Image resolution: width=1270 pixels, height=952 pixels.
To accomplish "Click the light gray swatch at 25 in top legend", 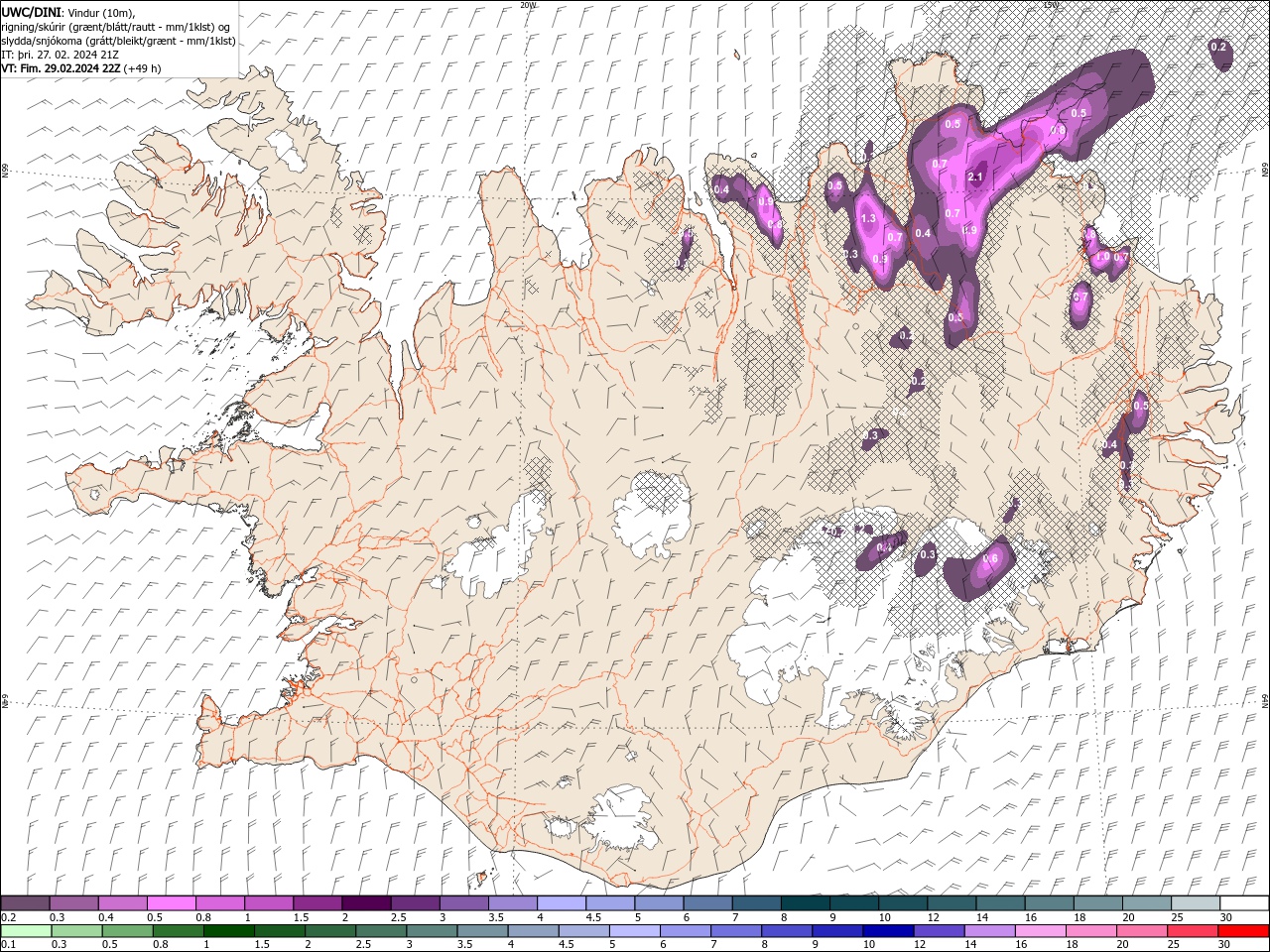I will [x=1195, y=903].
